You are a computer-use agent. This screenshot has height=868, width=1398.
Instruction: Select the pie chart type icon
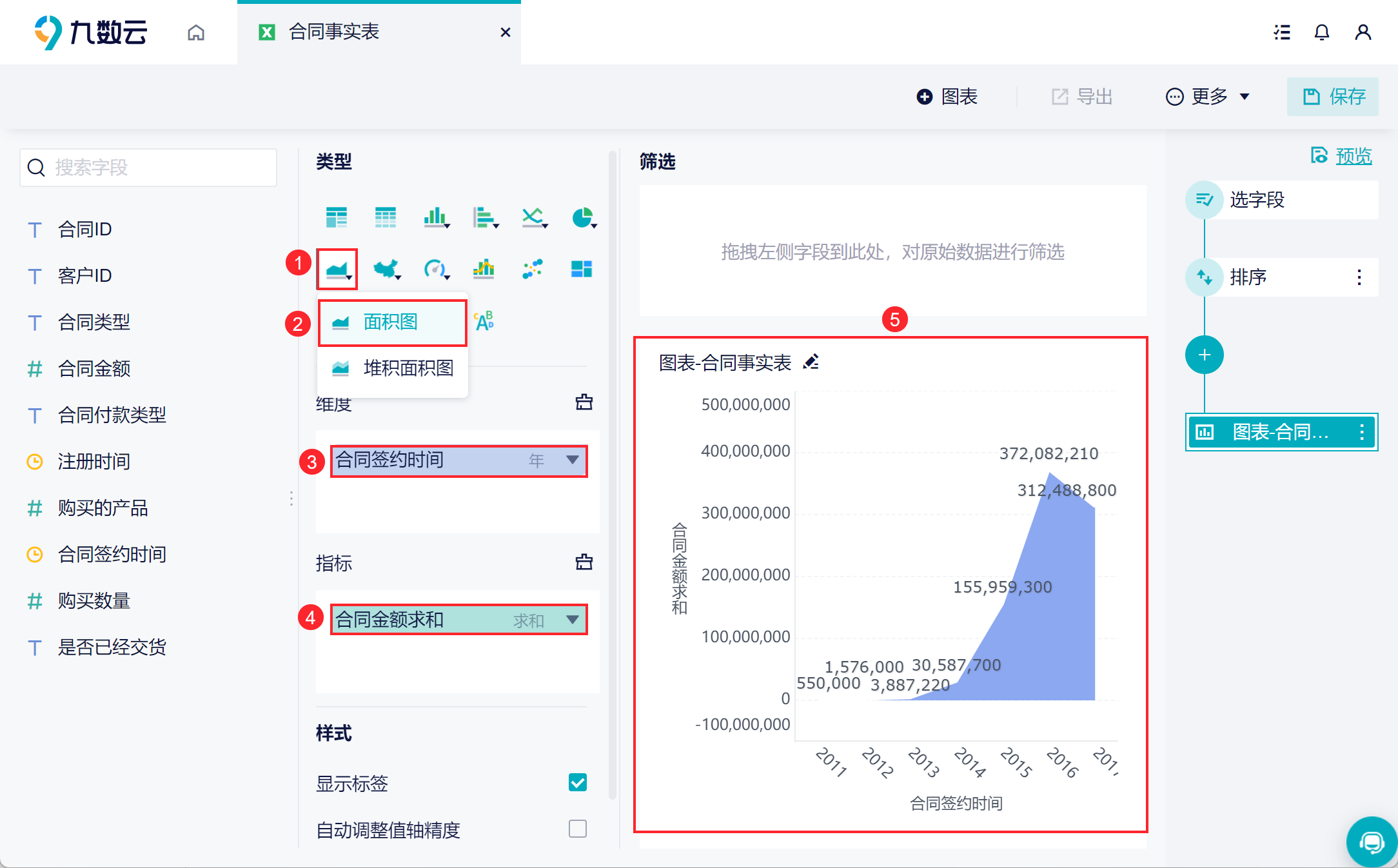[x=583, y=218]
